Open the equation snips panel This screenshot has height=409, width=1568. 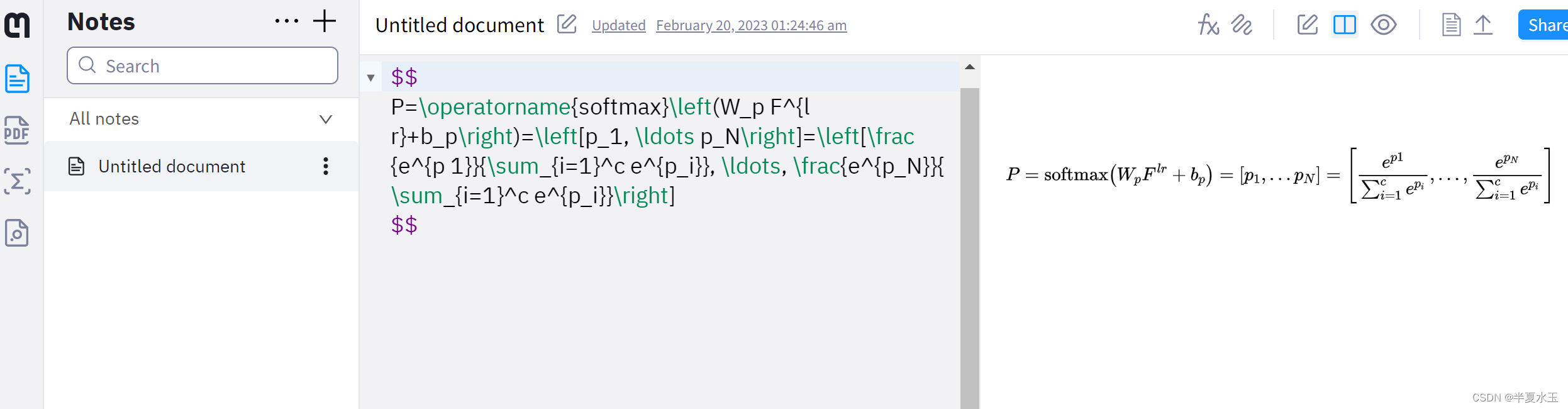(x=17, y=181)
